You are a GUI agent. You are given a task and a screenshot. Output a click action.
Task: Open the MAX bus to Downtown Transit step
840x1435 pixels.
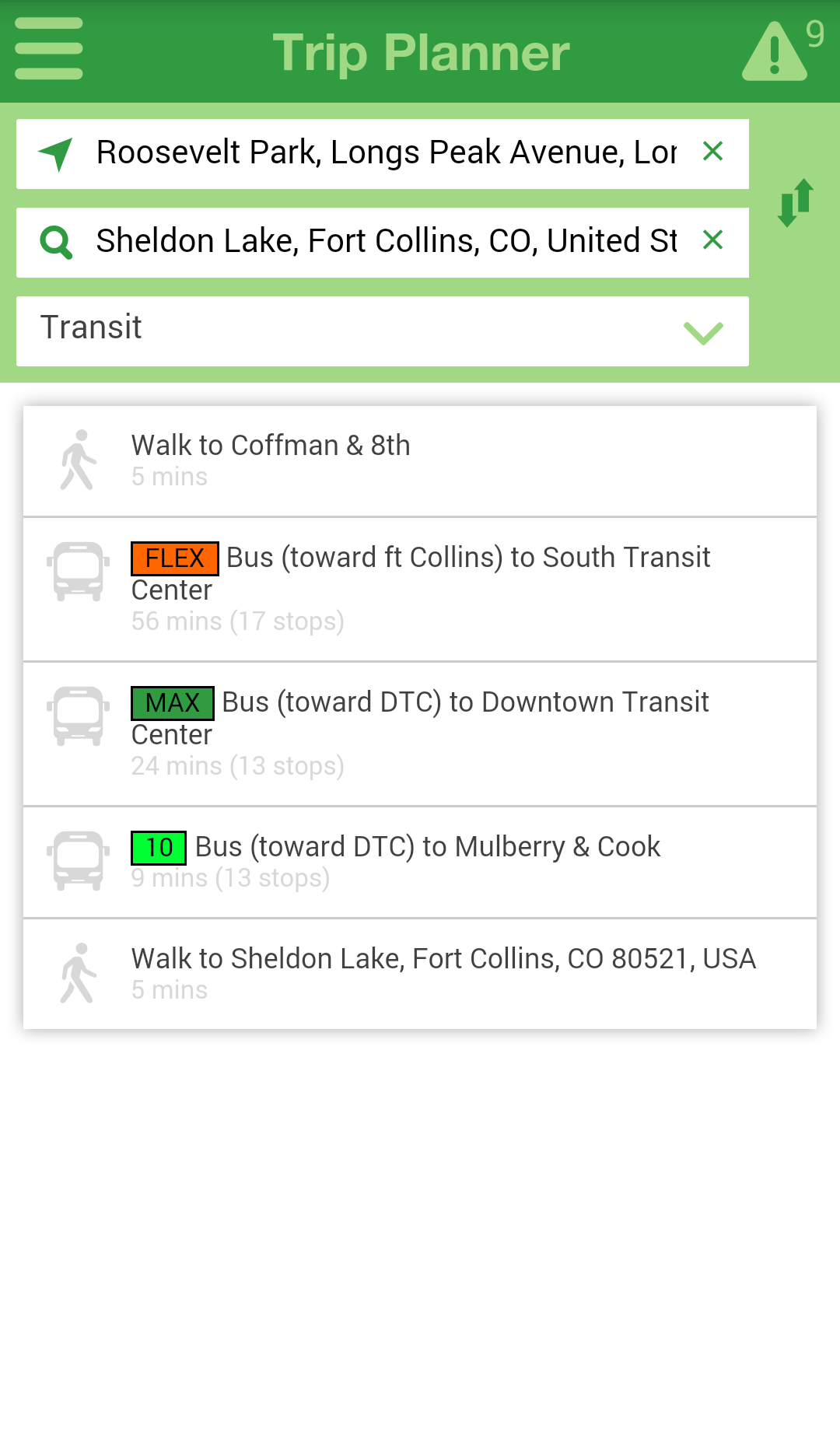click(x=420, y=734)
